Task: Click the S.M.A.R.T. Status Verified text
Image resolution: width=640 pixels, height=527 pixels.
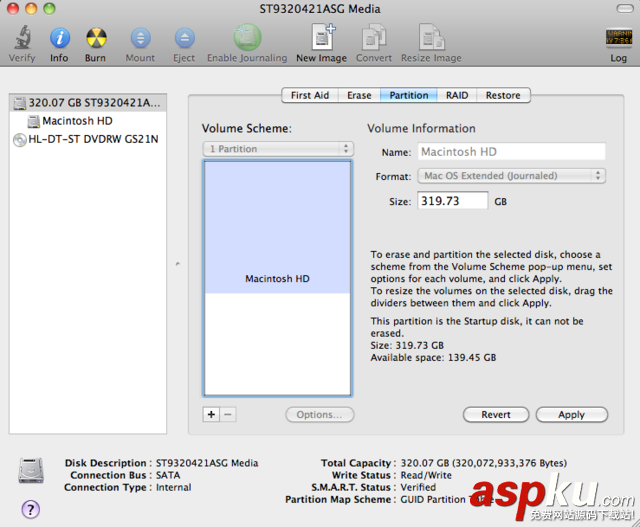Action: coord(418,487)
